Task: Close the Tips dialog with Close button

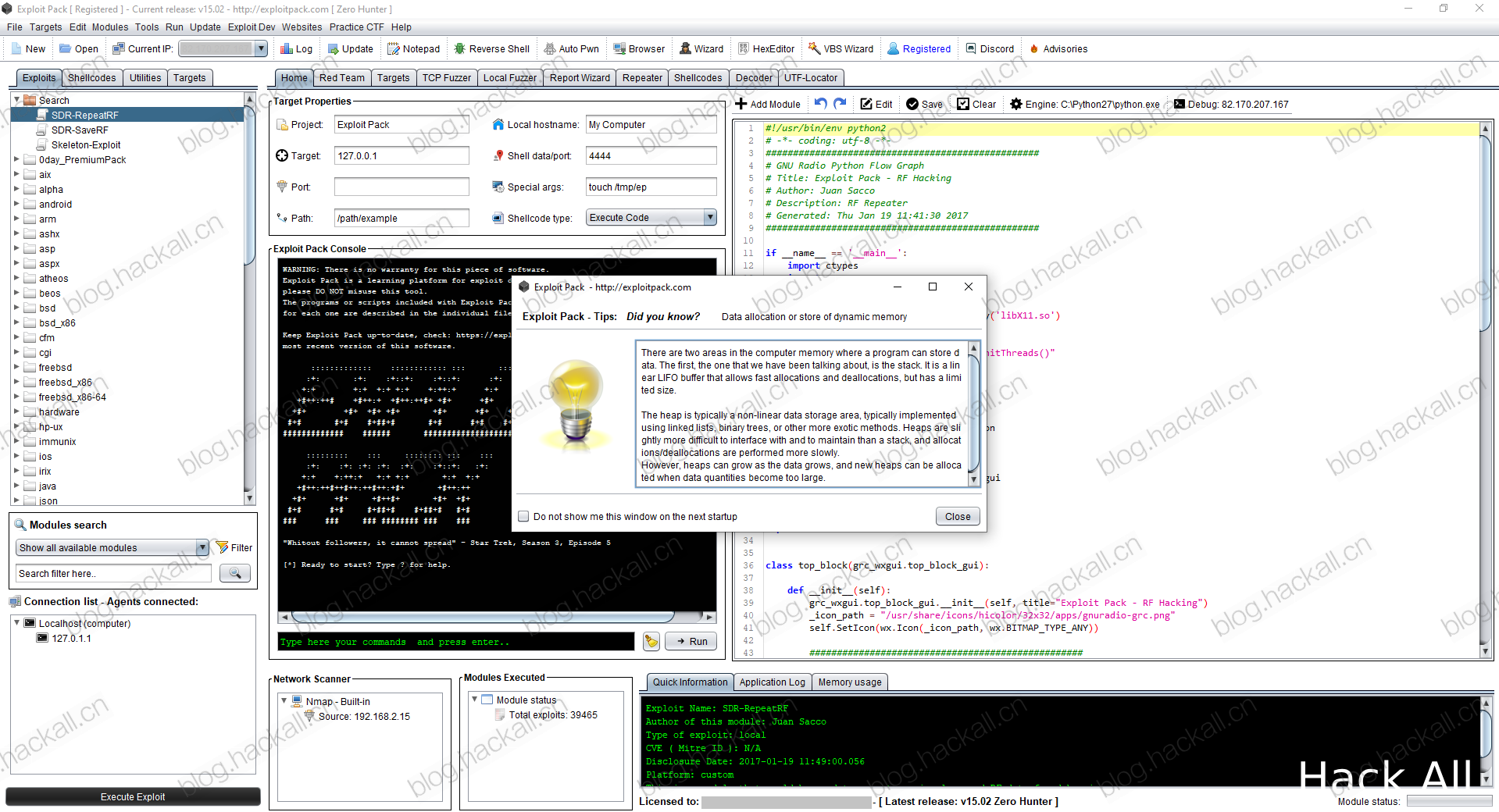Action: (x=958, y=516)
